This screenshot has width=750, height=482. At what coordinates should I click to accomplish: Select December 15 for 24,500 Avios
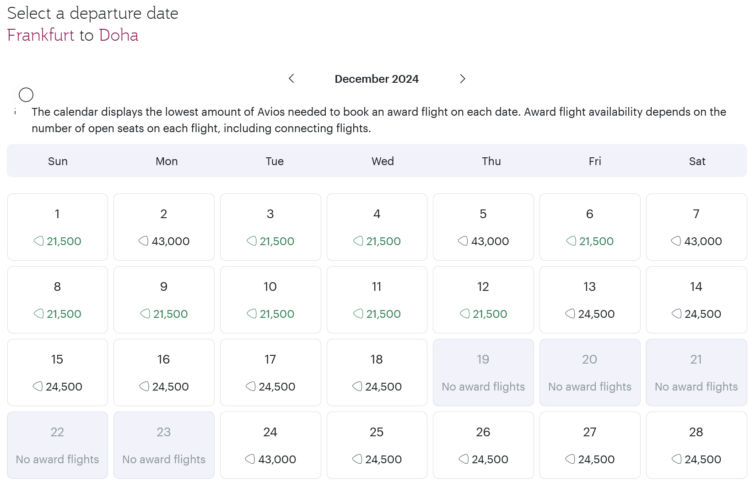click(57, 372)
